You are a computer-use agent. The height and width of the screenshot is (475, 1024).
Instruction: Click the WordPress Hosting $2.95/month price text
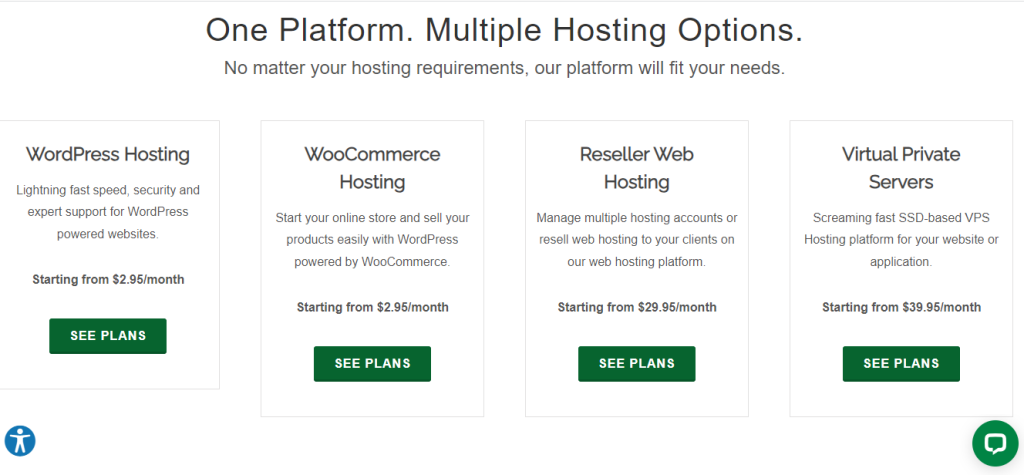108,280
